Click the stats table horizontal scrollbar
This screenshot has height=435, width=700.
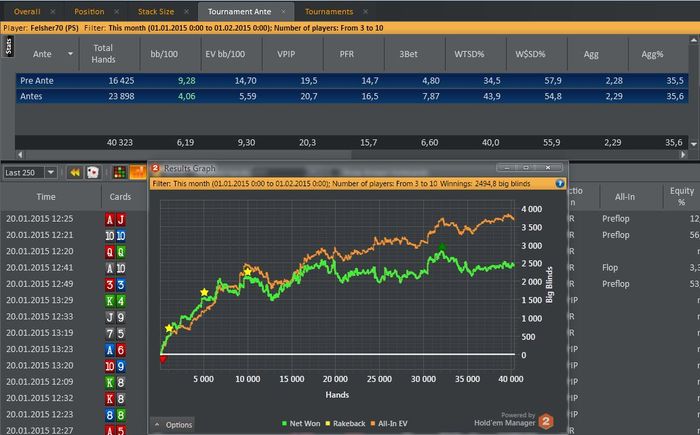point(188,155)
